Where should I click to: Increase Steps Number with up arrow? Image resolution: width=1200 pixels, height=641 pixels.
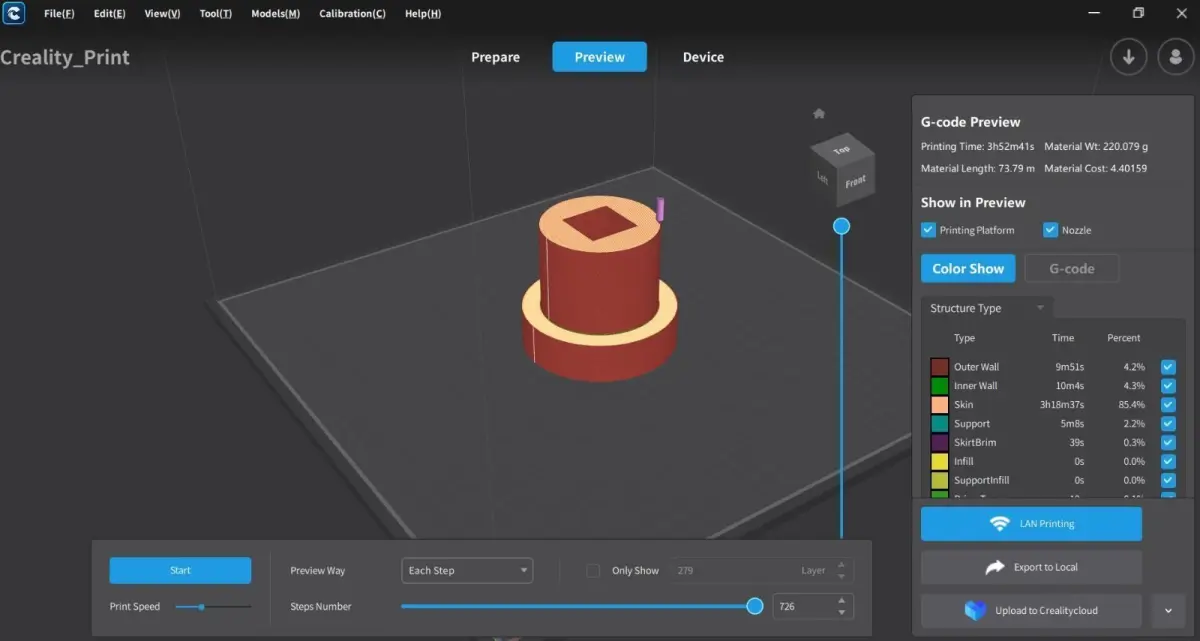pyautogui.click(x=842, y=601)
